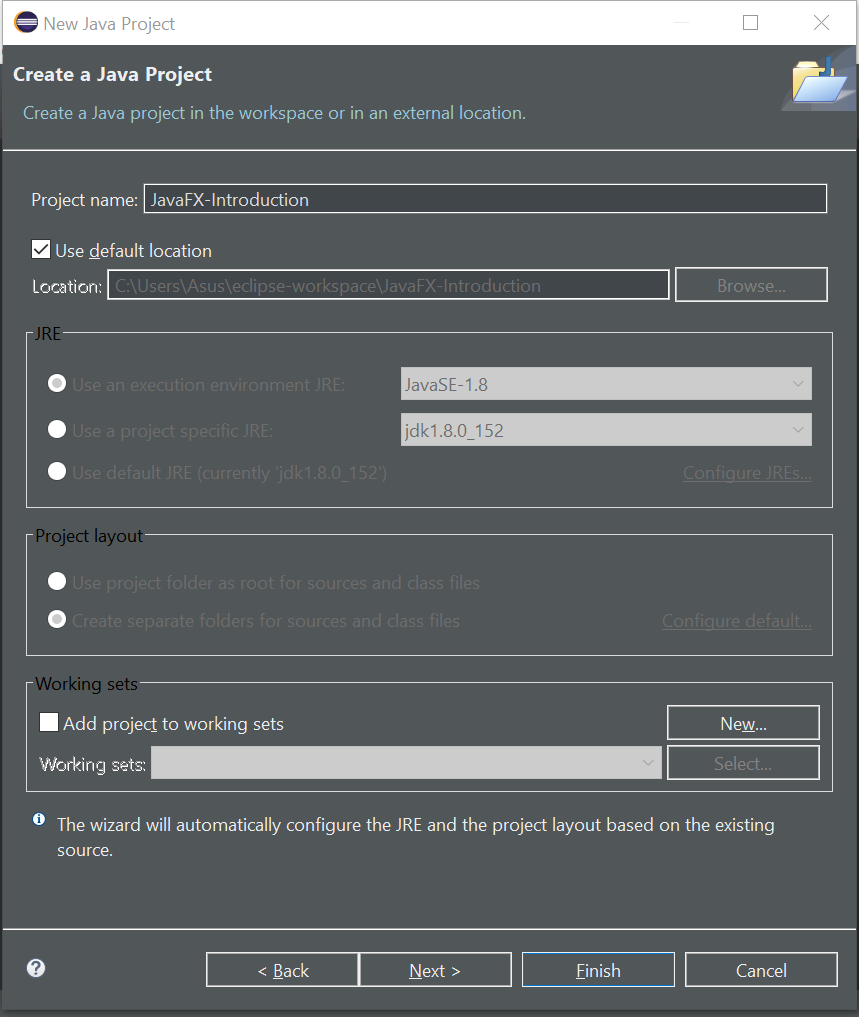The width and height of the screenshot is (859, 1017).
Task: Click the Java project folder wizard icon
Action: 819,80
